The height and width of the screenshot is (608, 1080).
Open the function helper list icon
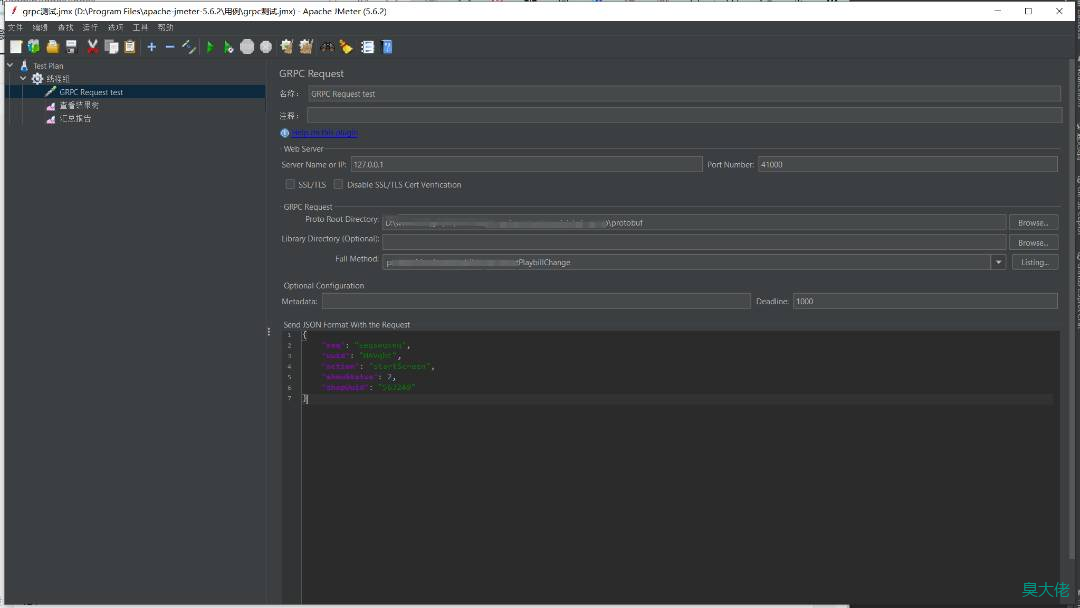click(x=368, y=47)
